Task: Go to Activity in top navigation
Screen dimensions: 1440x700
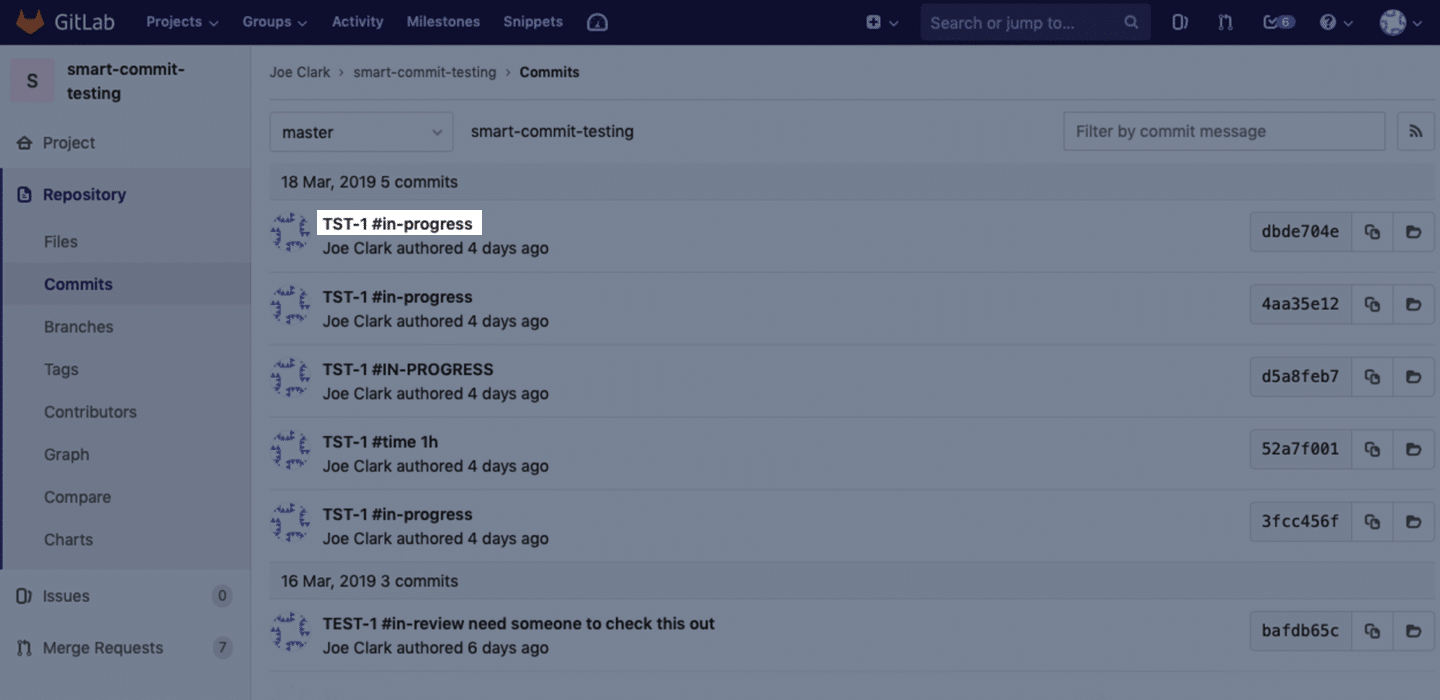Action: pyautogui.click(x=357, y=22)
